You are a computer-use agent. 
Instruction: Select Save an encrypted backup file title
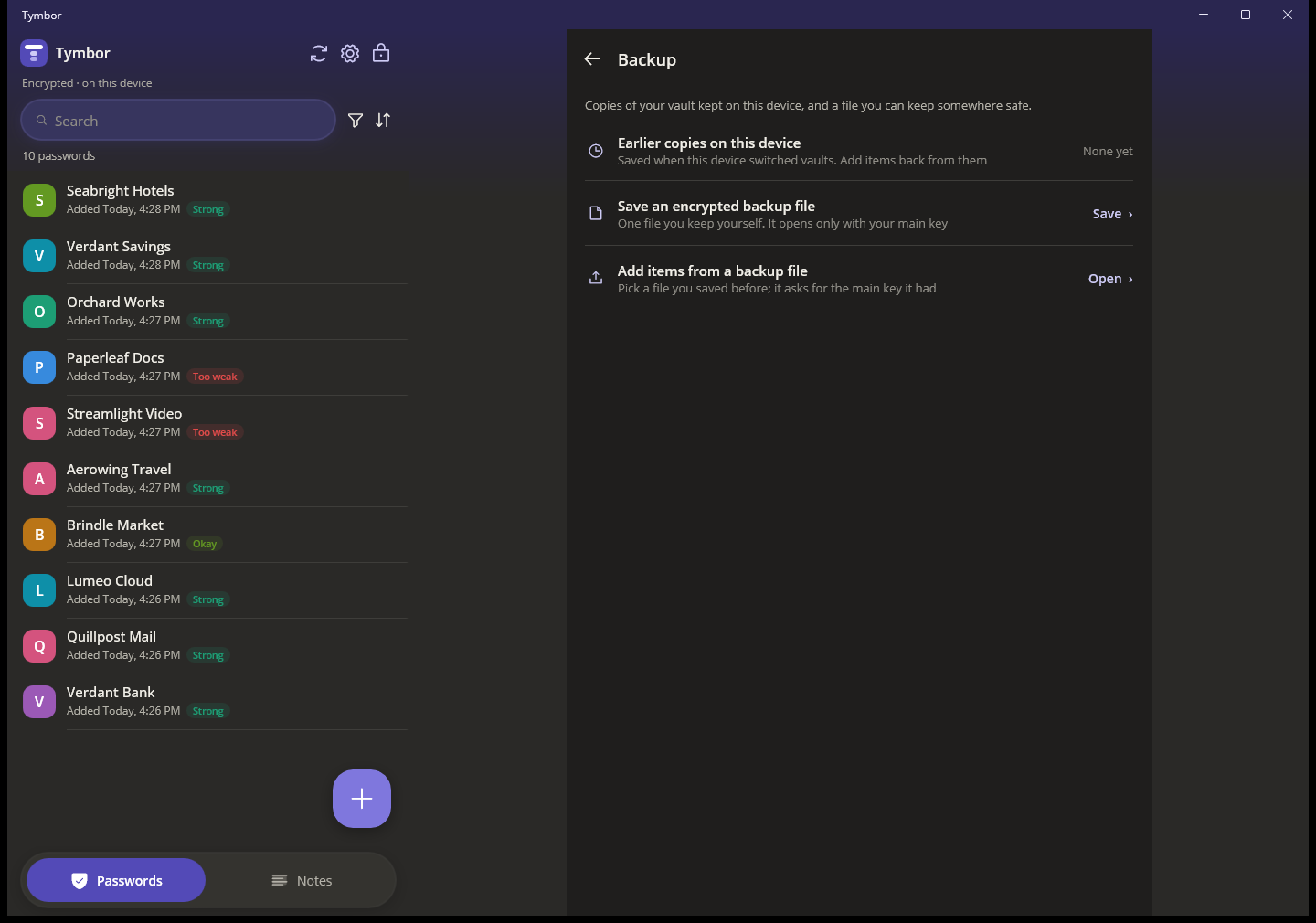pos(716,207)
